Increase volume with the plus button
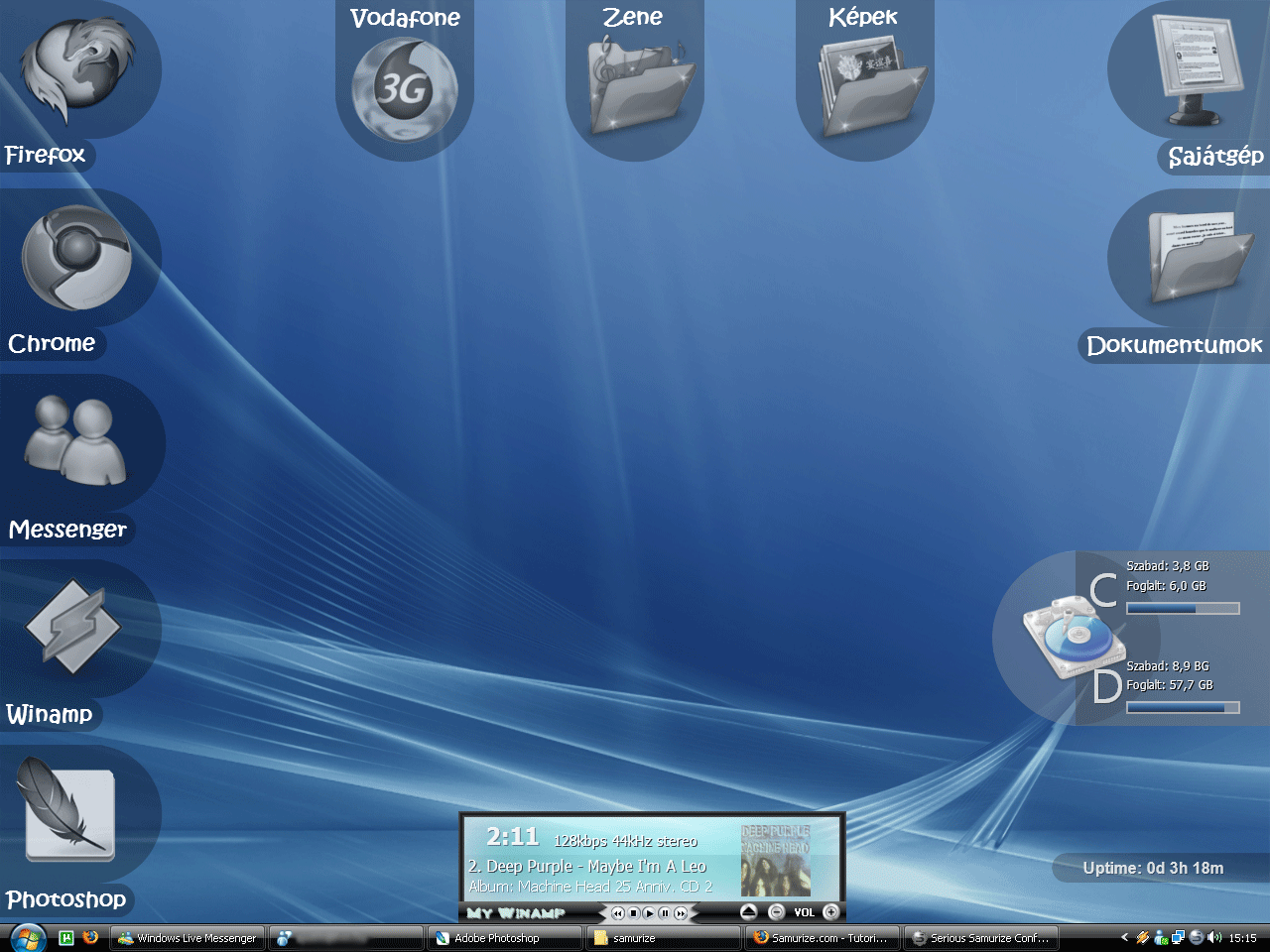1270x952 pixels. pyautogui.click(x=831, y=912)
